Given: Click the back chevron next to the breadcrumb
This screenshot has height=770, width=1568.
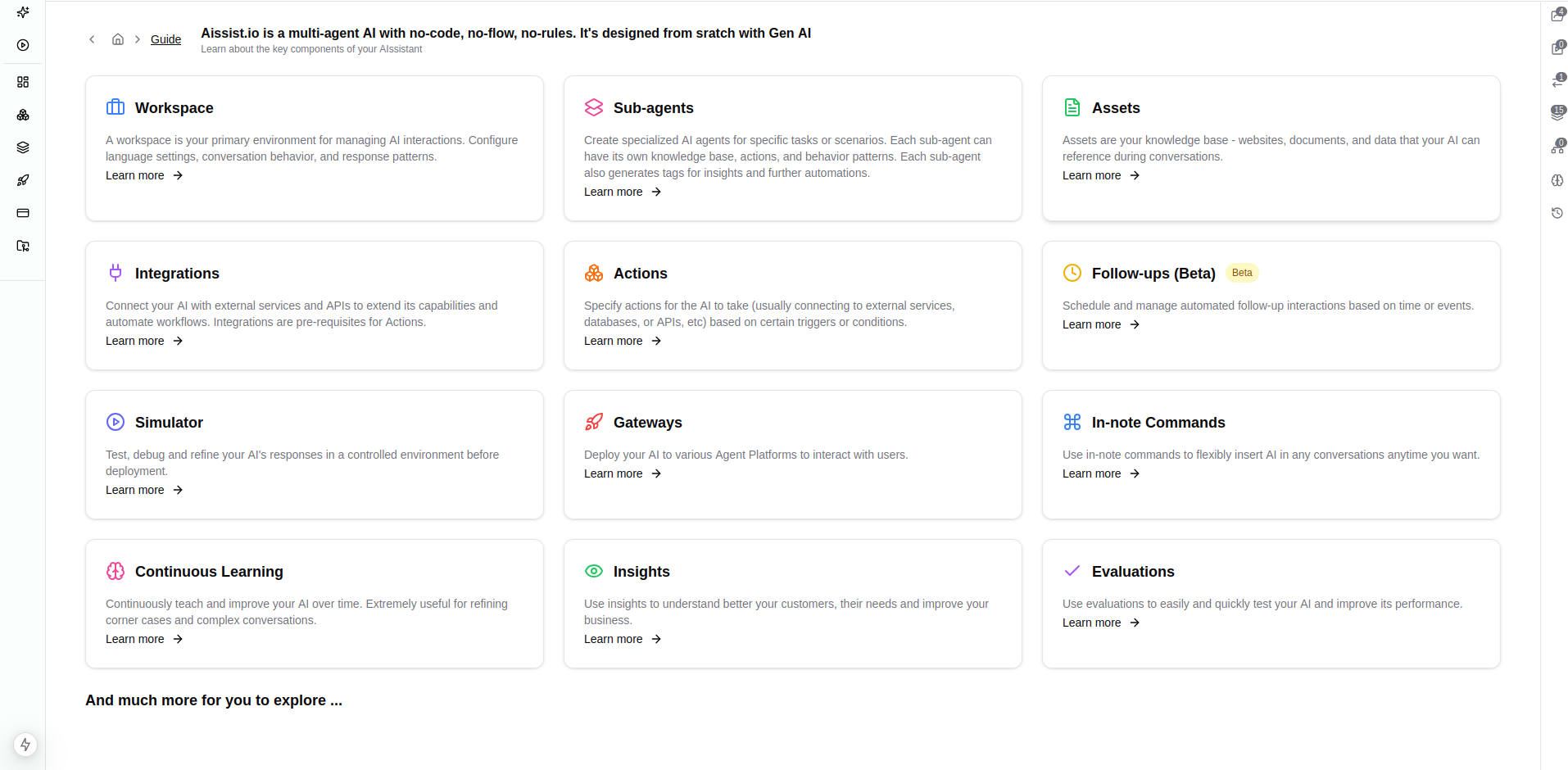Looking at the screenshot, I should pos(92,38).
